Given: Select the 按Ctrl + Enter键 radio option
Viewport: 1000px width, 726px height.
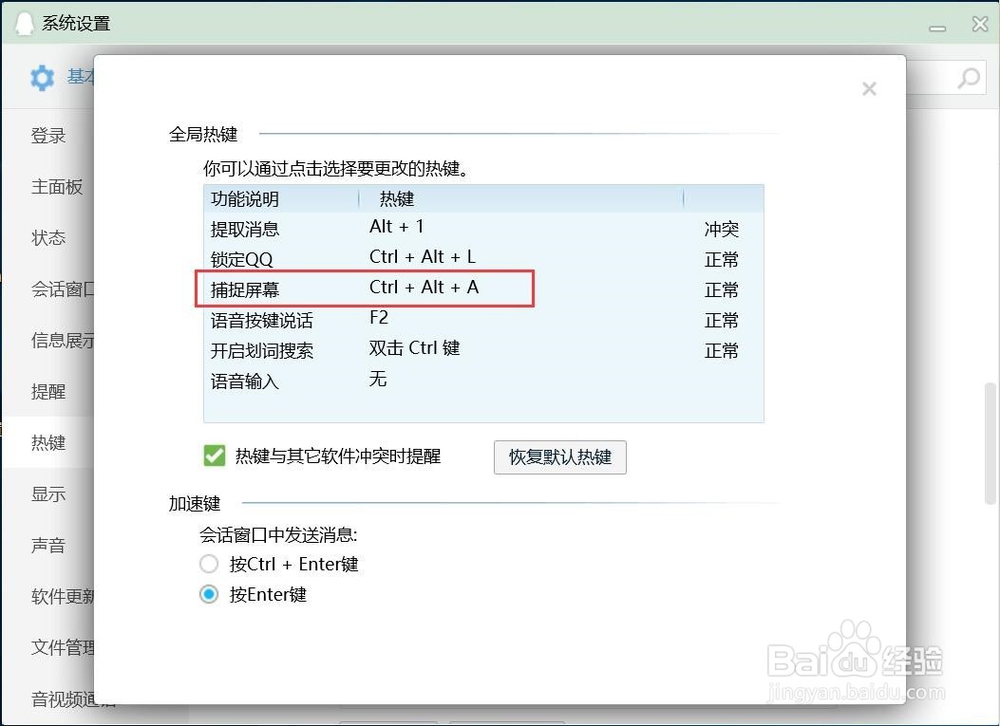Looking at the screenshot, I should [208, 563].
